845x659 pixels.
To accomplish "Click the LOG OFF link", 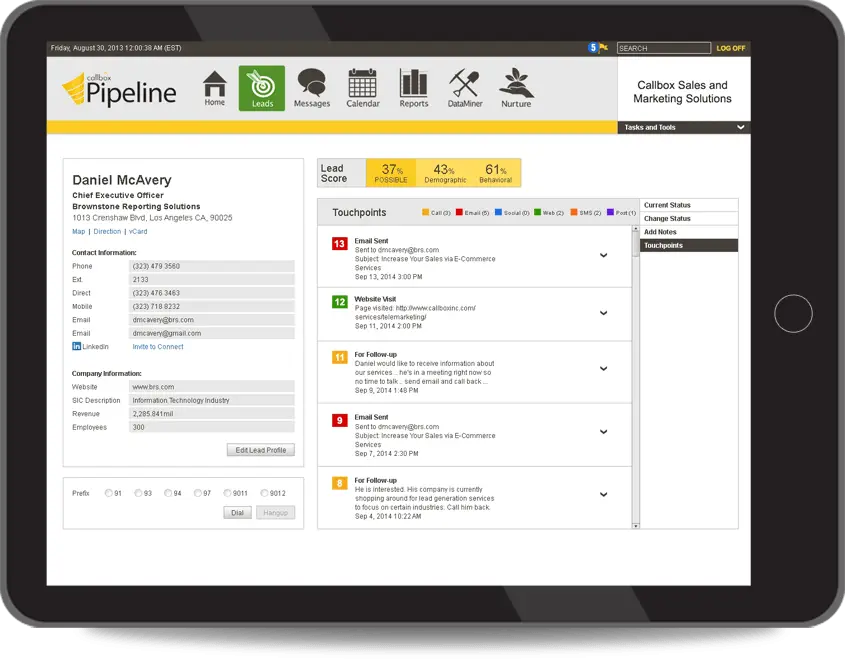I will click(x=731, y=48).
